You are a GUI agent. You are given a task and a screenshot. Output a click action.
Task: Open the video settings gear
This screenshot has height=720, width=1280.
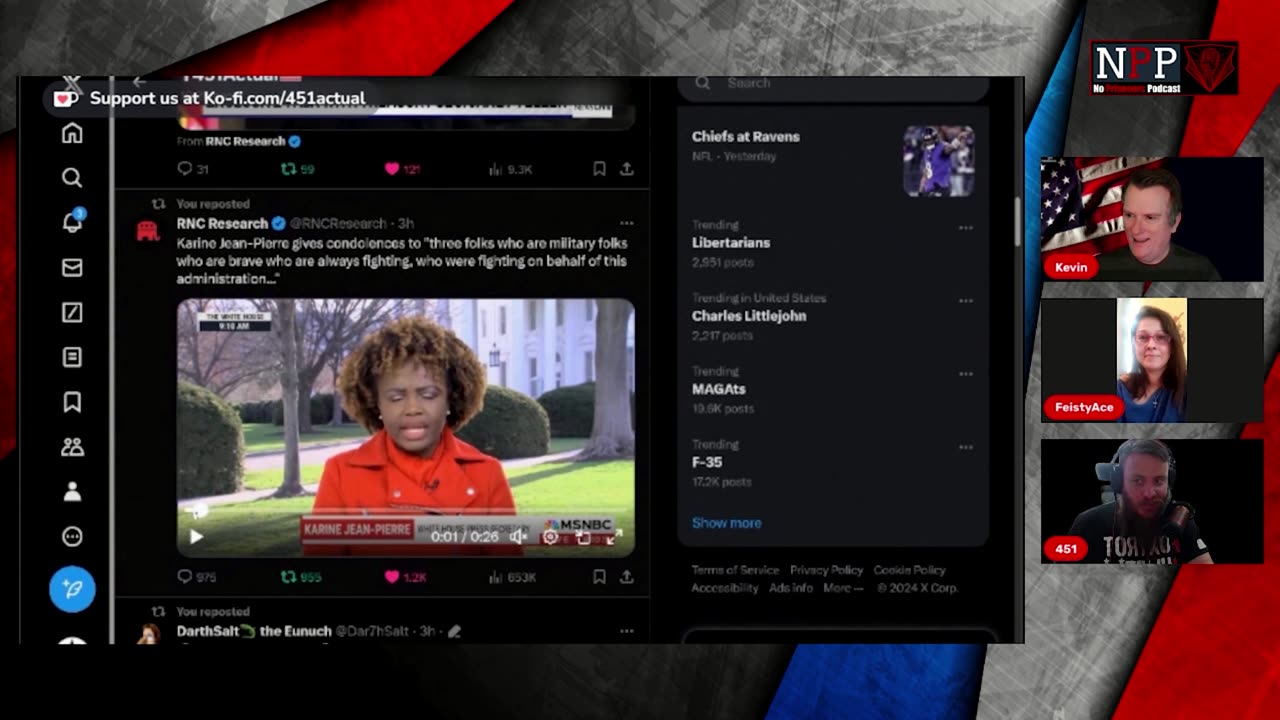550,537
